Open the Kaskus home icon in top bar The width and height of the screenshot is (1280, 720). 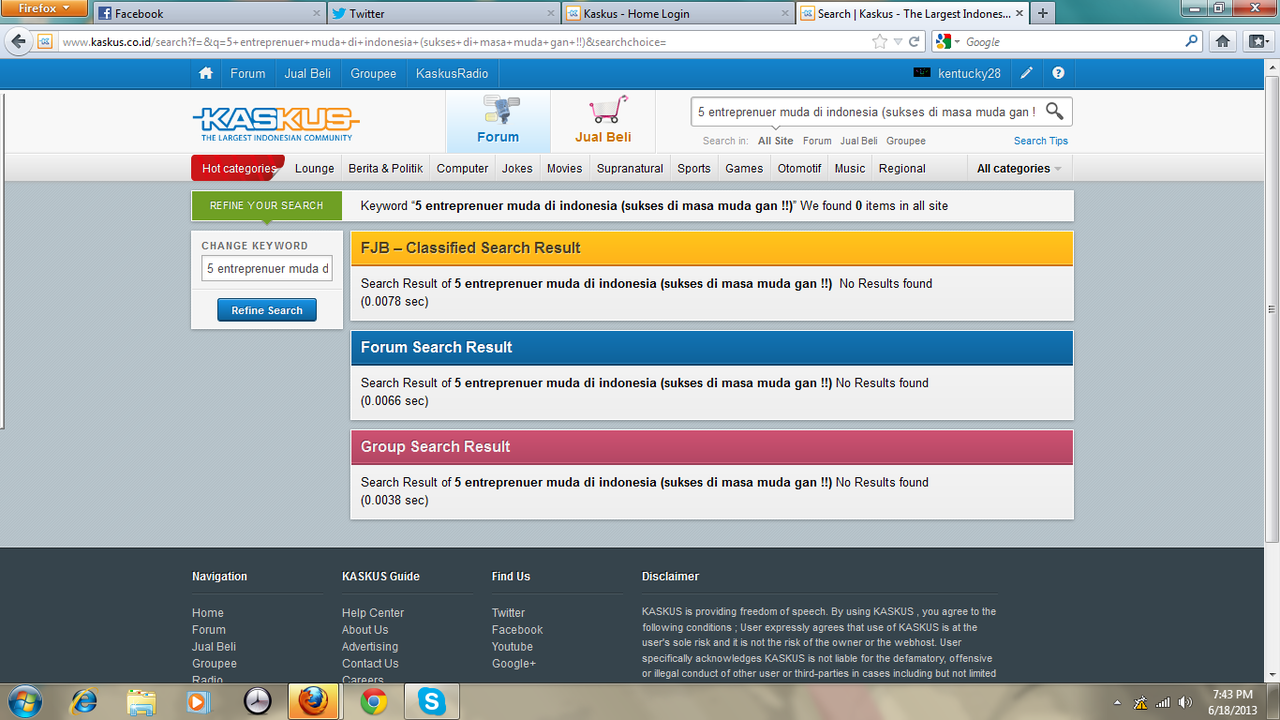point(206,73)
